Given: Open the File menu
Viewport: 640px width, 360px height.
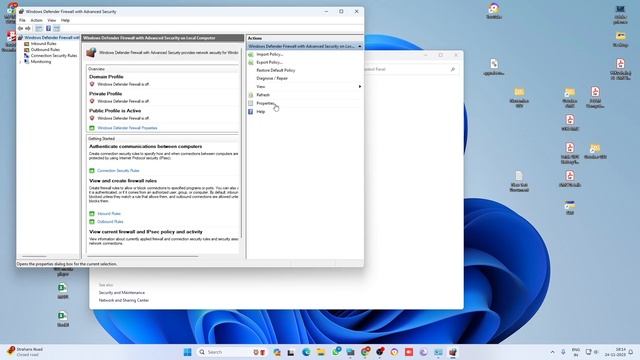Looking at the screenshot, I should pyautogui.click(x=22, y=20).
